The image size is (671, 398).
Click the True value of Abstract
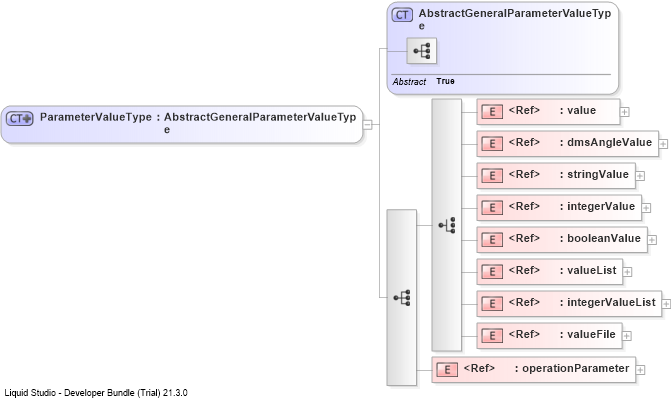pyautogui.click(x=445, y=81)
